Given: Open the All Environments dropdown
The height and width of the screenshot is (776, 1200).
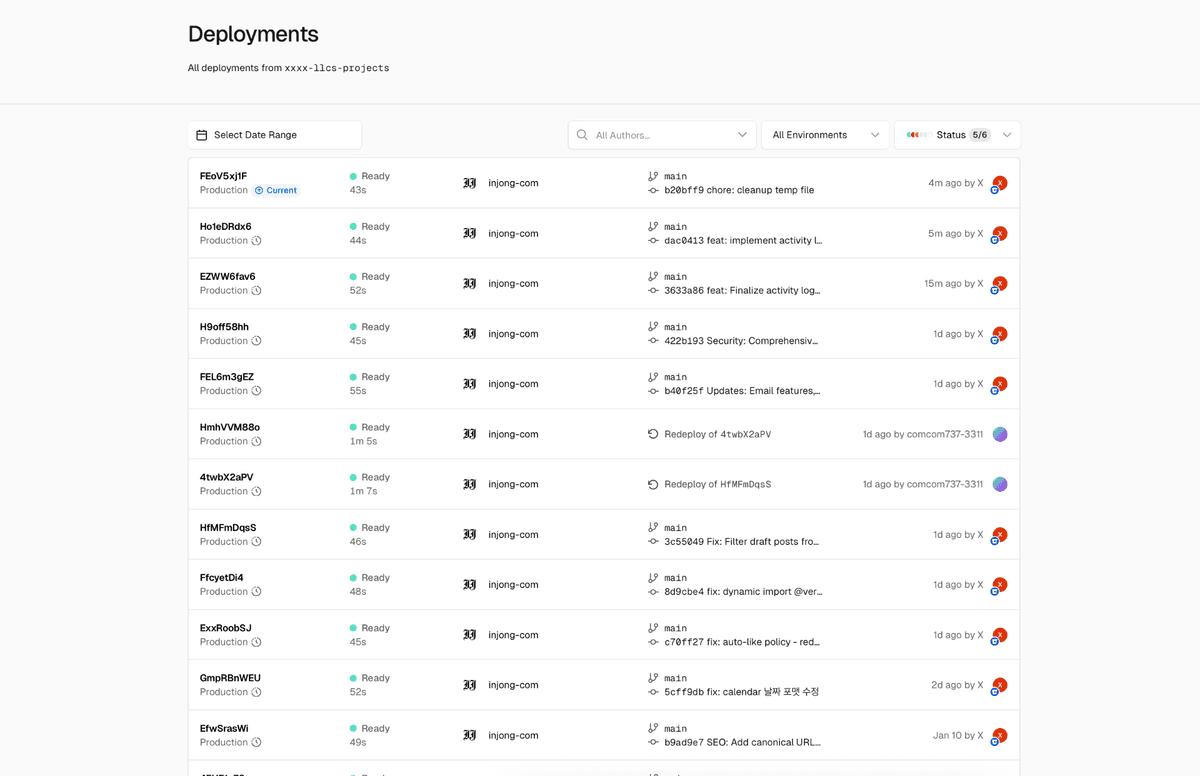Looking at the screenshot, I should point(825,135).
